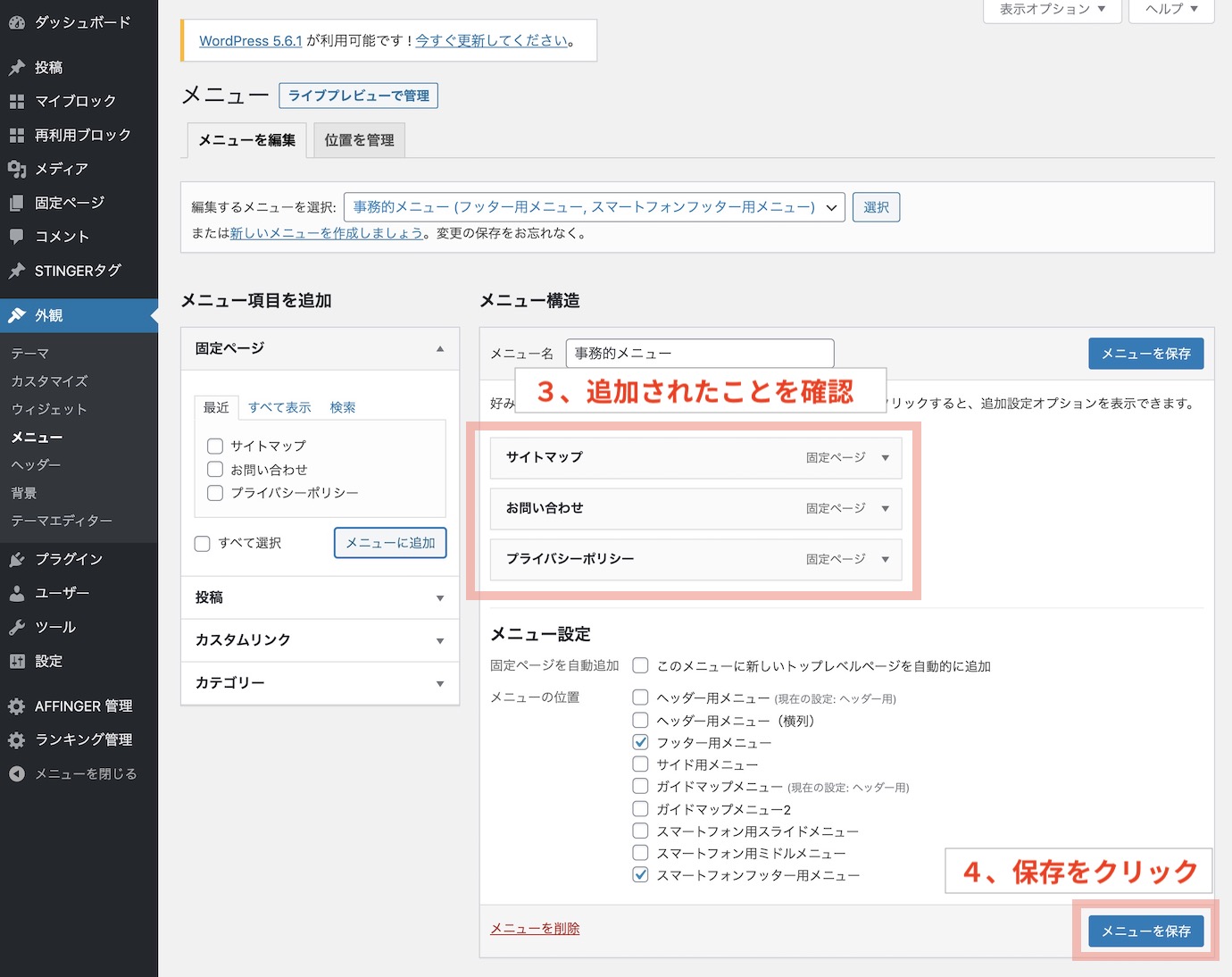Viewport: 1232px width, 977px height.
Task: Click the 選択 button beside menu dropdown
Action: pos(876,207)
